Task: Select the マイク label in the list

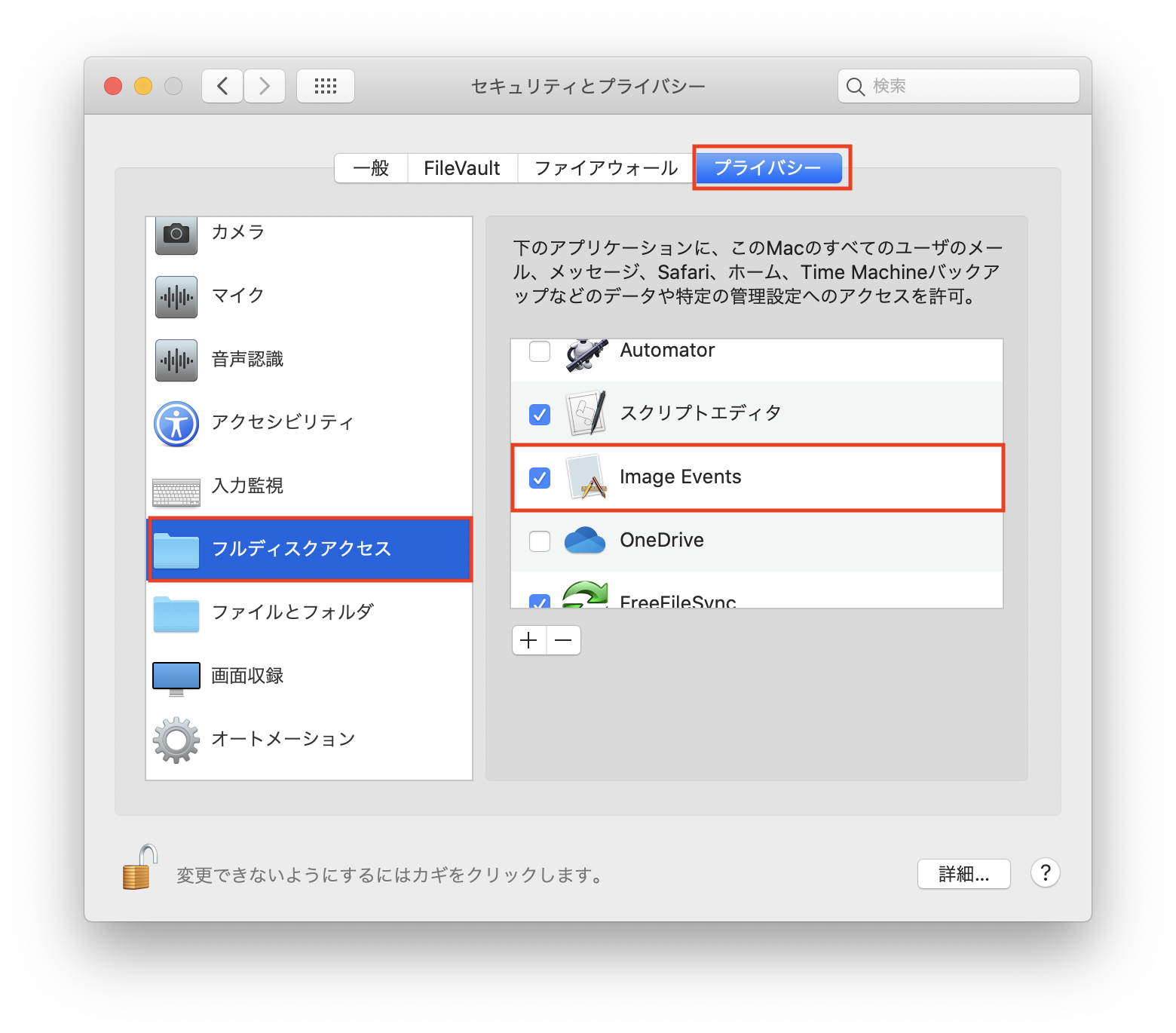Action: pos(238,296)
